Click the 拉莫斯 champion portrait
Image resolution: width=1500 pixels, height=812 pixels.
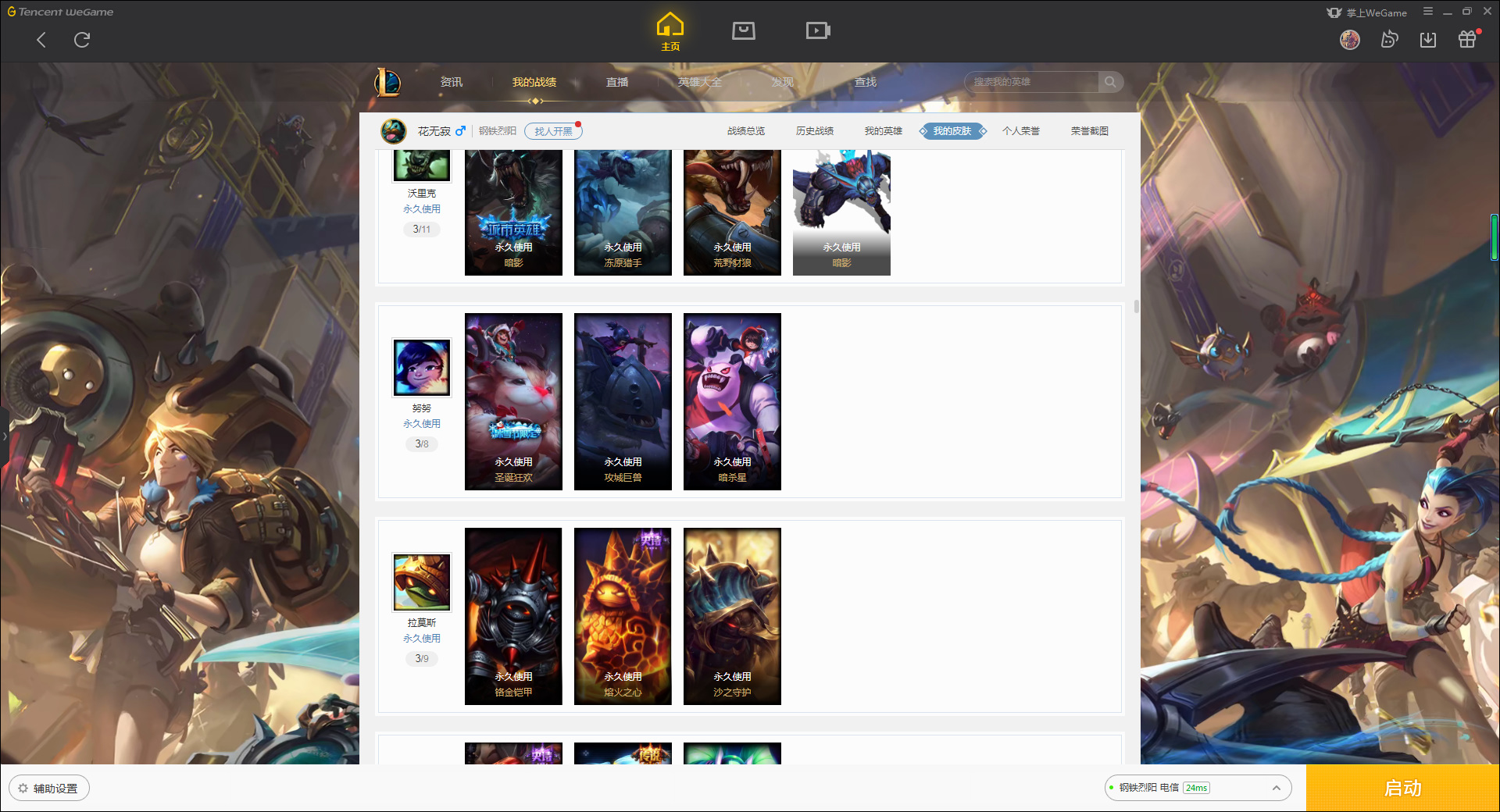422,582
